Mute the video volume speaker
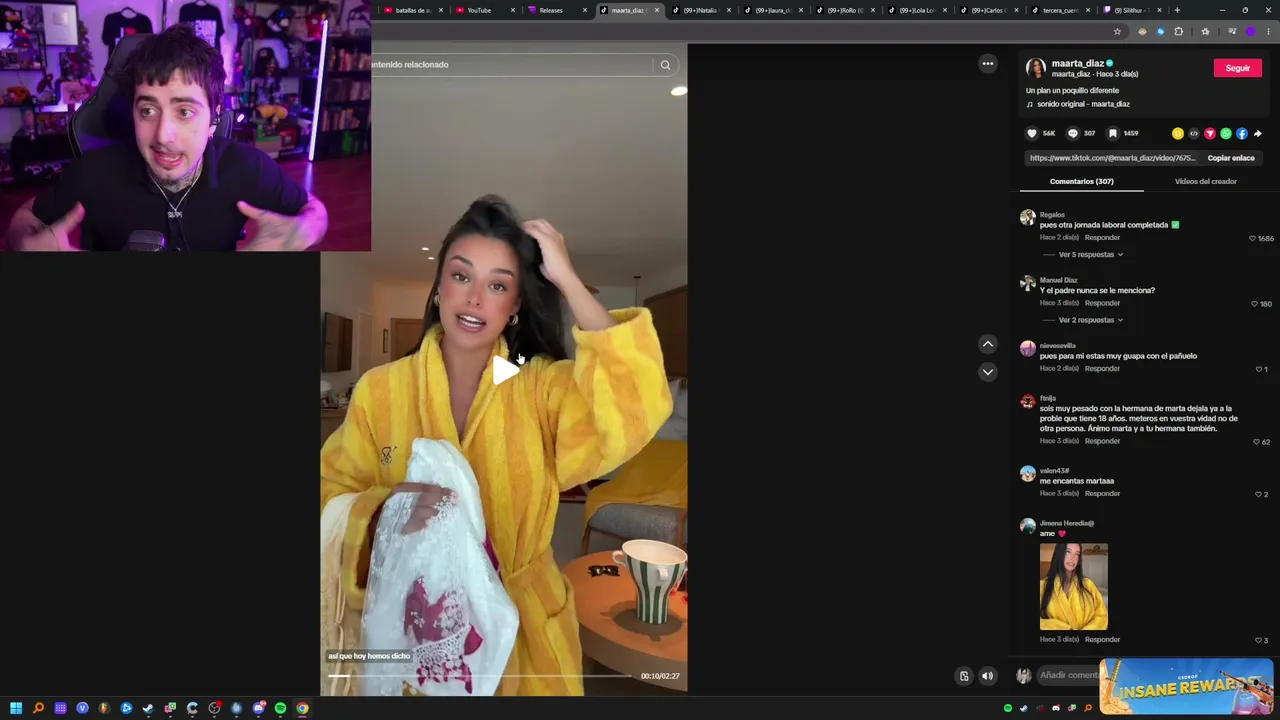The image size is (1280, 720). pos(988,676)
